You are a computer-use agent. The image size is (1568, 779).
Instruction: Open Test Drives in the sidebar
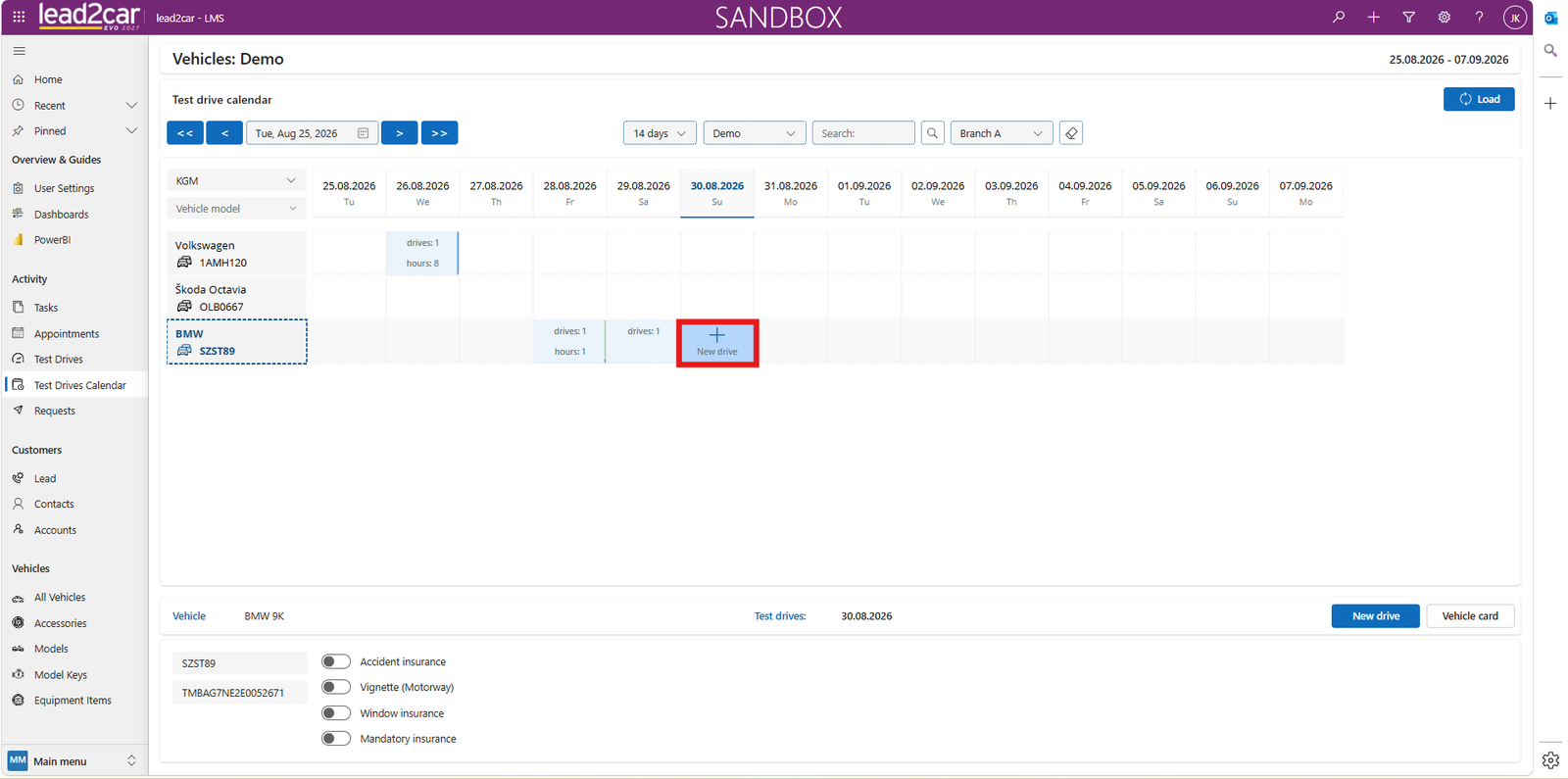click(x=59, y=360)
